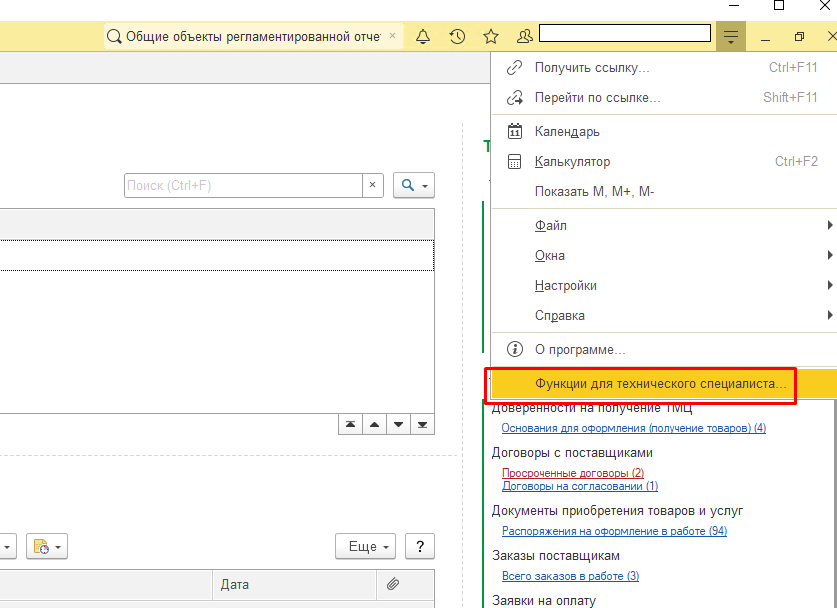Image resolution: width=837 pixels, height=608 pixels.
Task: Open Просроченные договоры (2) link
Action: 573,473
